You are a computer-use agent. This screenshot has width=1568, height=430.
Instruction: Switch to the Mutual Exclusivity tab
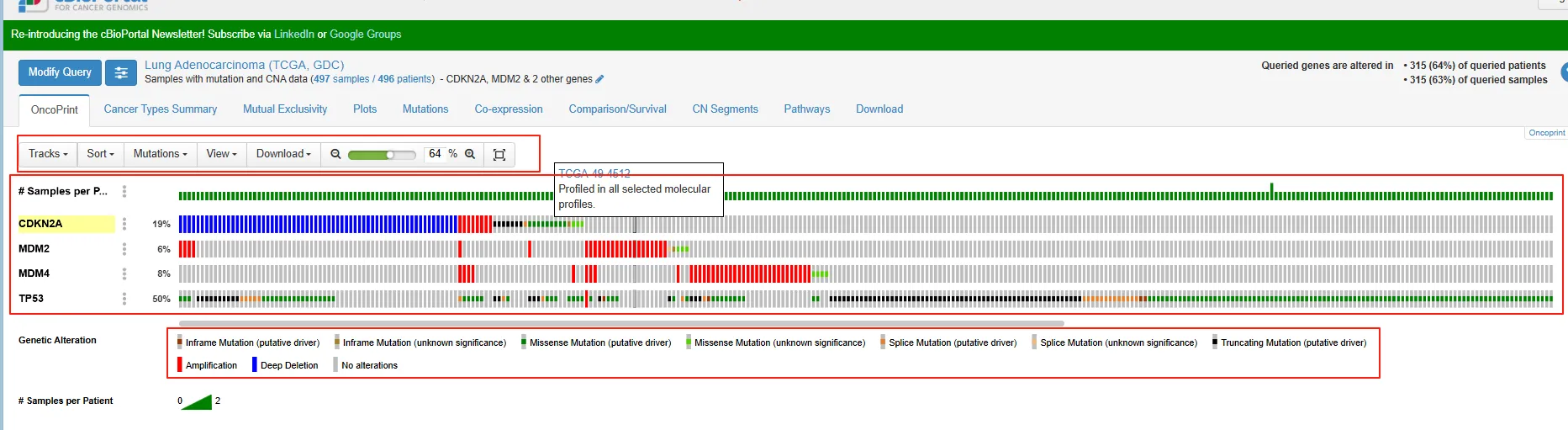[285, 109]
